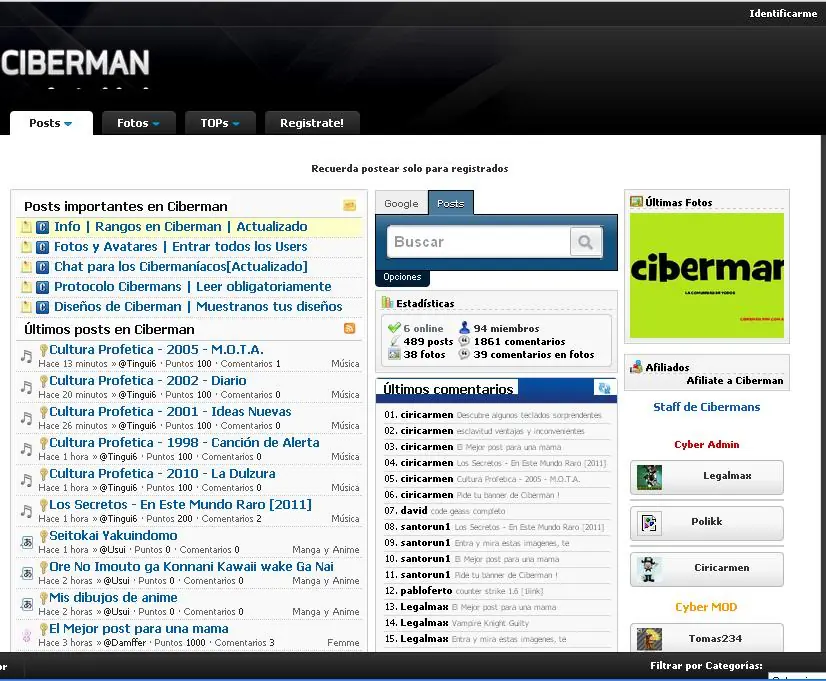This screenshot has width=826, height=681.
Task: Click Legalmax's avatar thumbnail
Action: click(x=649, y=478)
